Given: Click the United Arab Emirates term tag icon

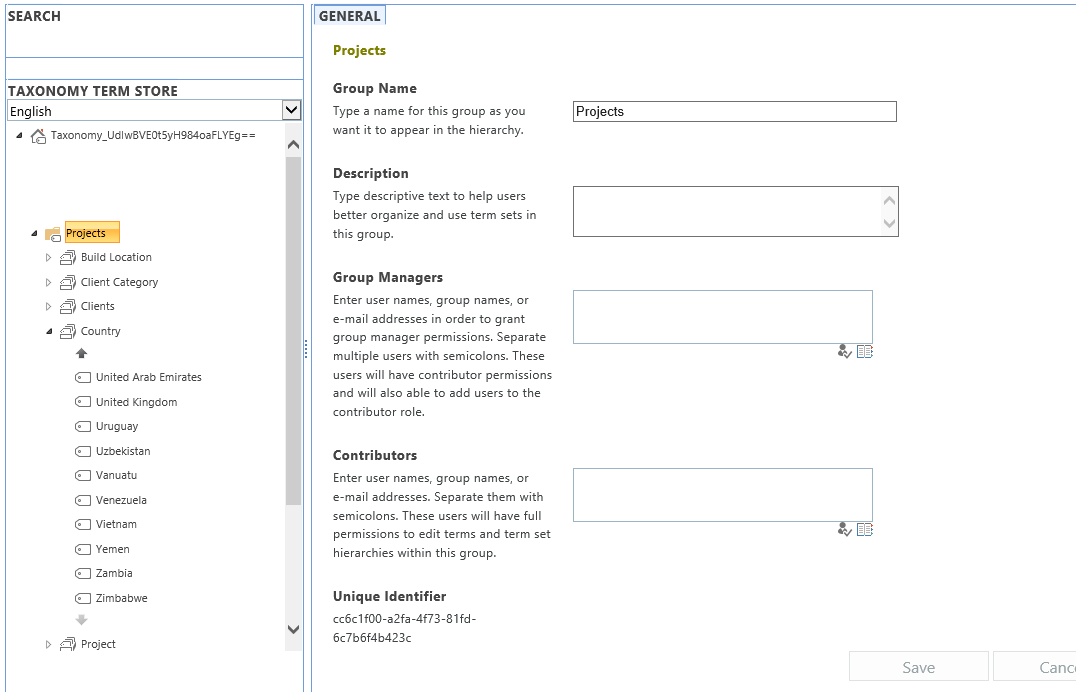Looking at the screenshot, I should click(x=83, y=378).
